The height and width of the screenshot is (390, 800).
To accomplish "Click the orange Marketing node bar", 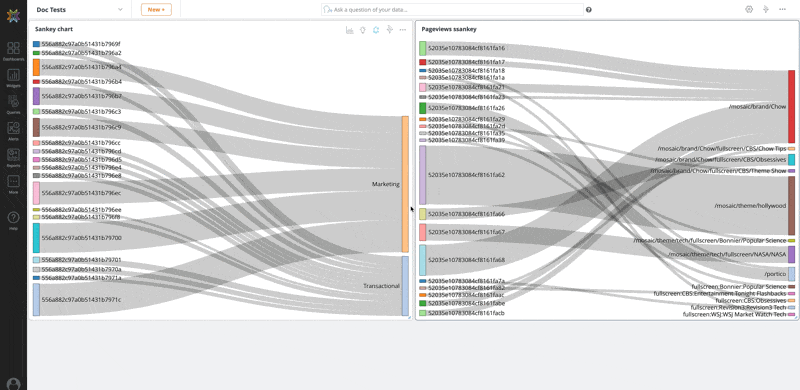I will tap(405, 184).
